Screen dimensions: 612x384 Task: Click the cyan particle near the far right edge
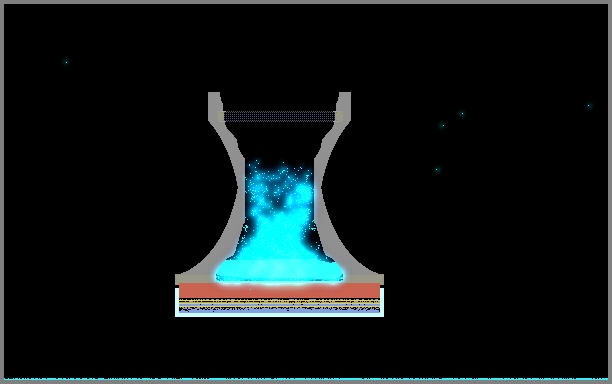(x=589, y=105)
